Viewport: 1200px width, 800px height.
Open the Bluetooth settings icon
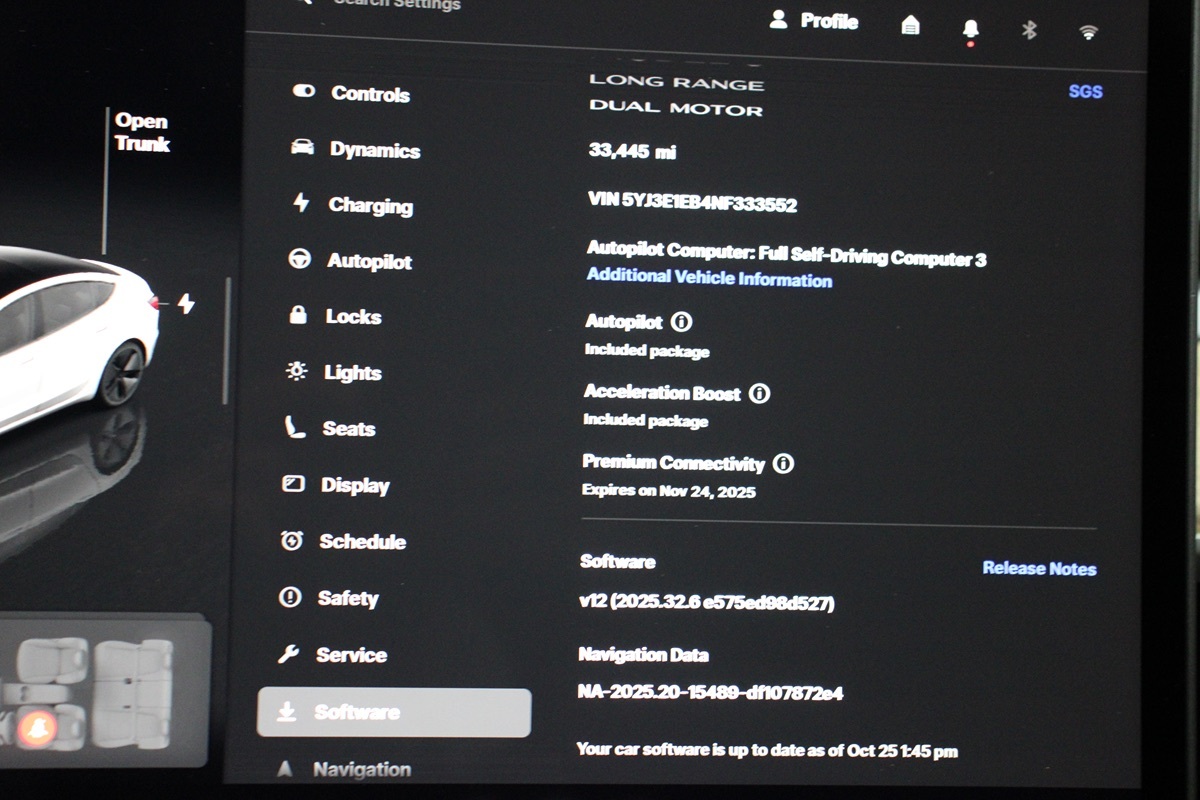click(x=1029, y=30)
